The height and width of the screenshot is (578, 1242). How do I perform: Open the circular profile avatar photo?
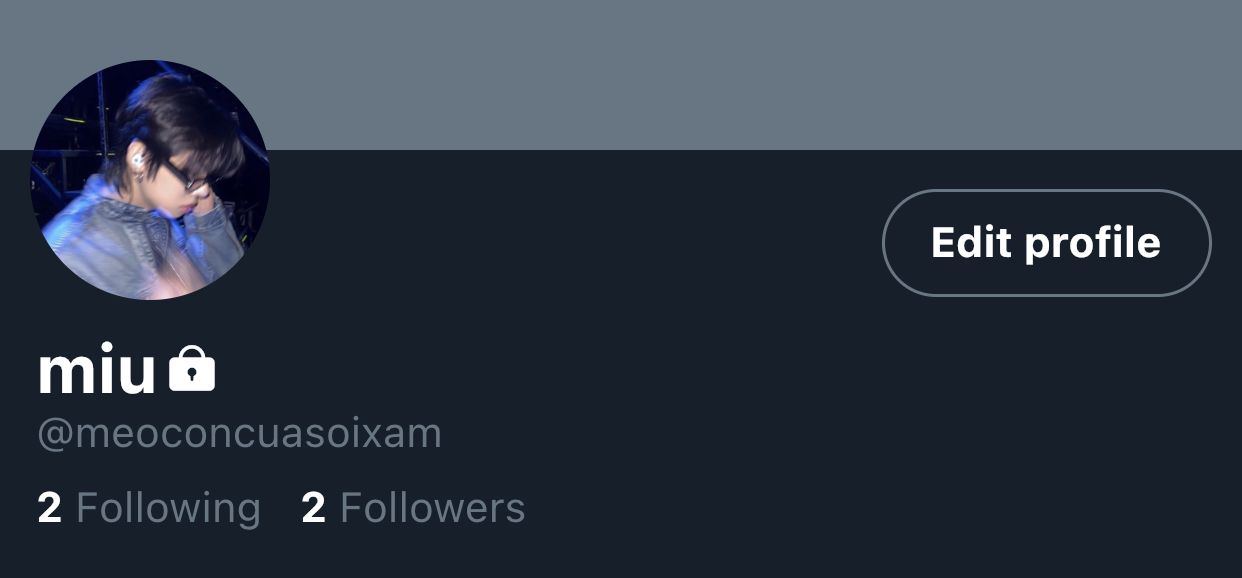pos(150,180)
